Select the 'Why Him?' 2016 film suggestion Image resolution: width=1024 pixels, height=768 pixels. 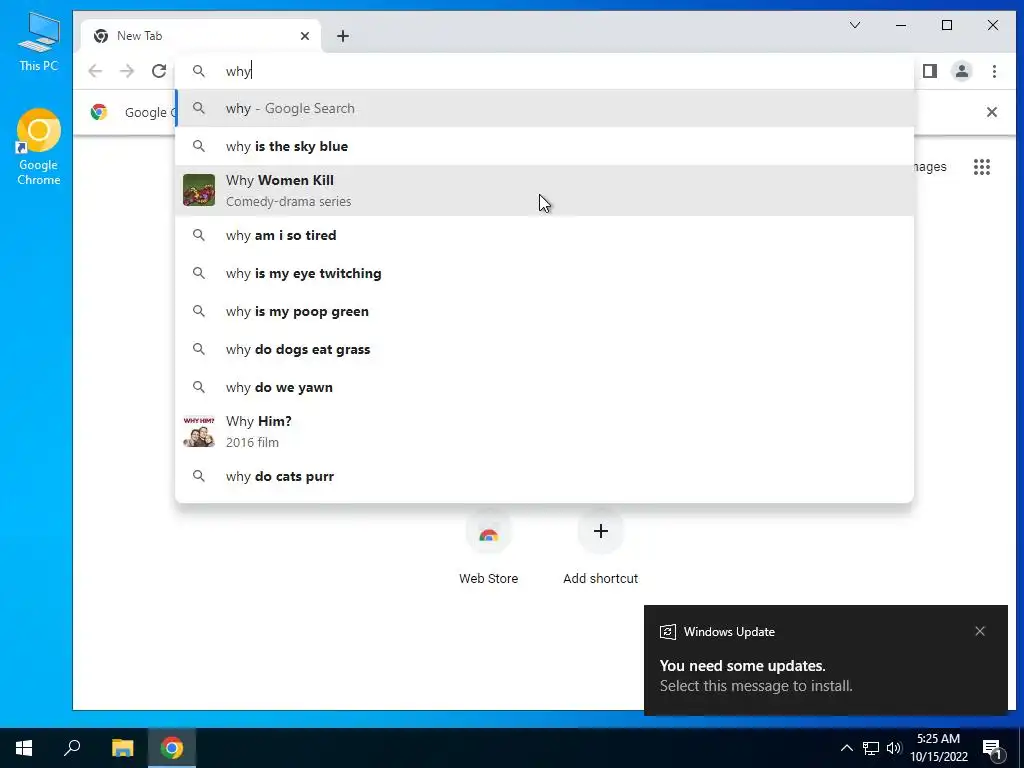pyautogui.click(x=544, y=432)
